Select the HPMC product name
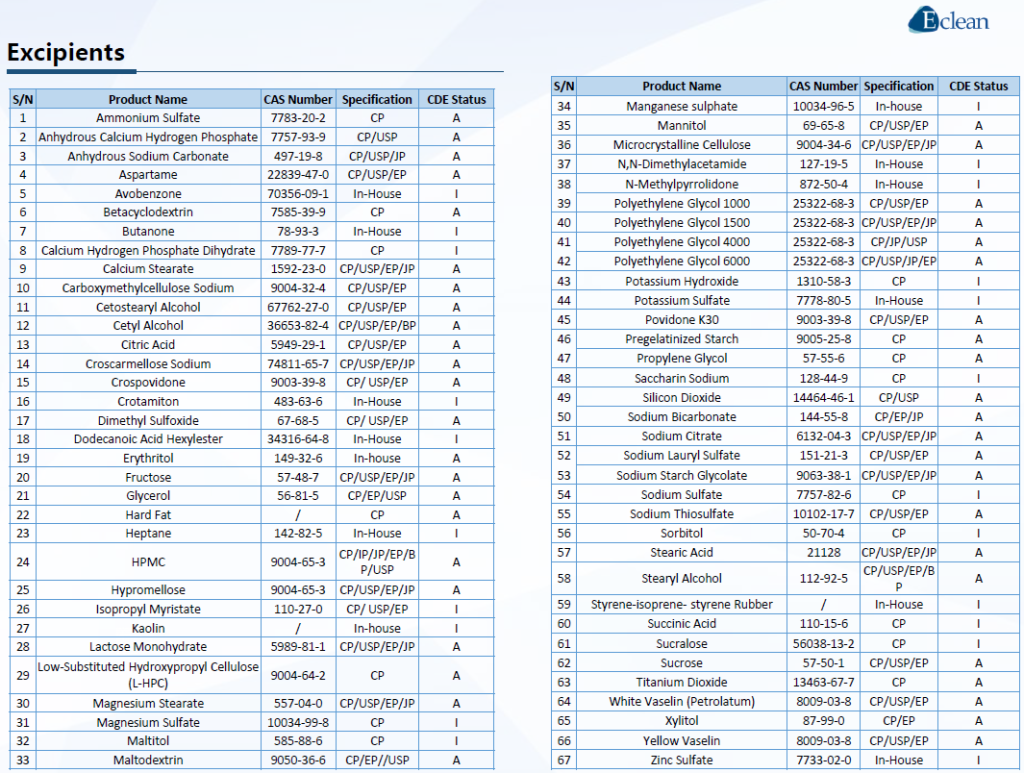This screenshot has width=1024, height=773. tap(148, 562)
